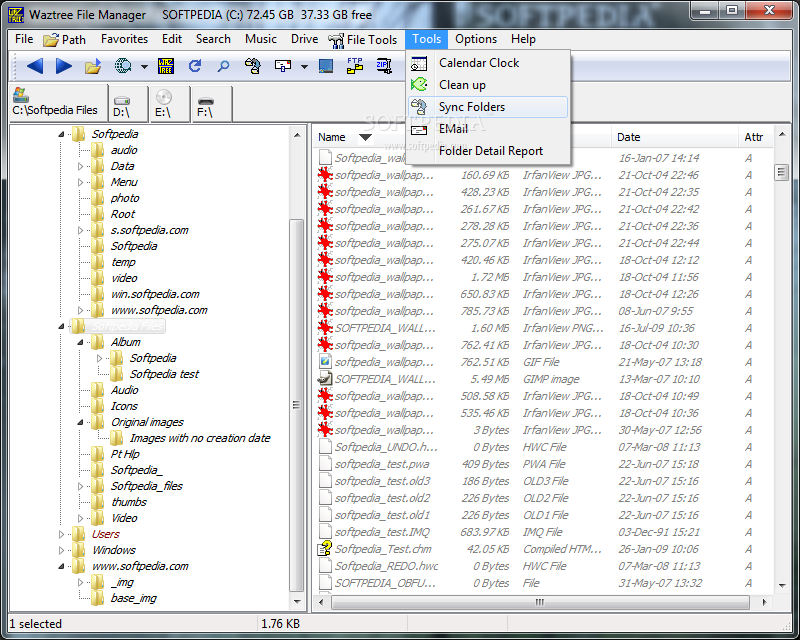Select the softpedia_test.pwa file
This screenshot has height=640, width=800.
[382, 464]
